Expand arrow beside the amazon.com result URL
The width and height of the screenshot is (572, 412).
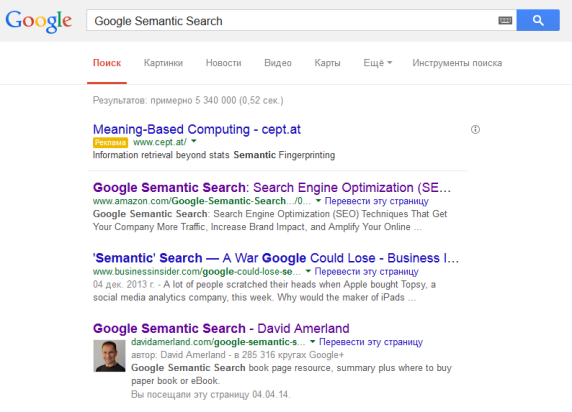tap(318, 200)
